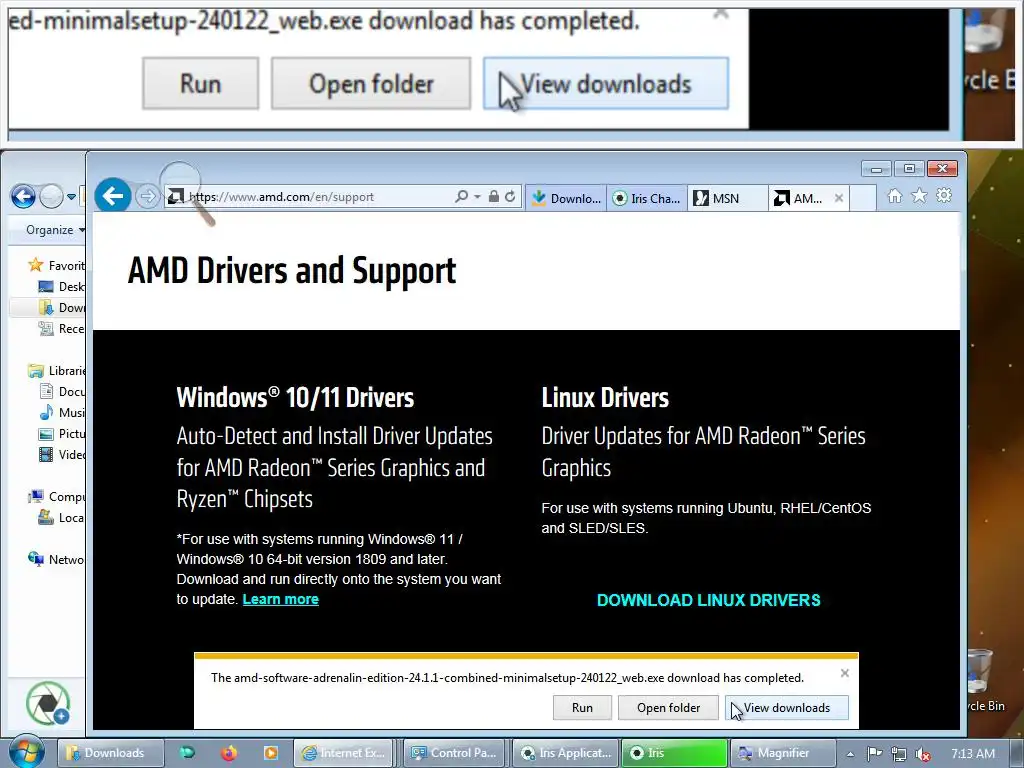Switch to Downloads window from the taskbar
This screenshot has height=768, width=1024.
pos(110,753)
